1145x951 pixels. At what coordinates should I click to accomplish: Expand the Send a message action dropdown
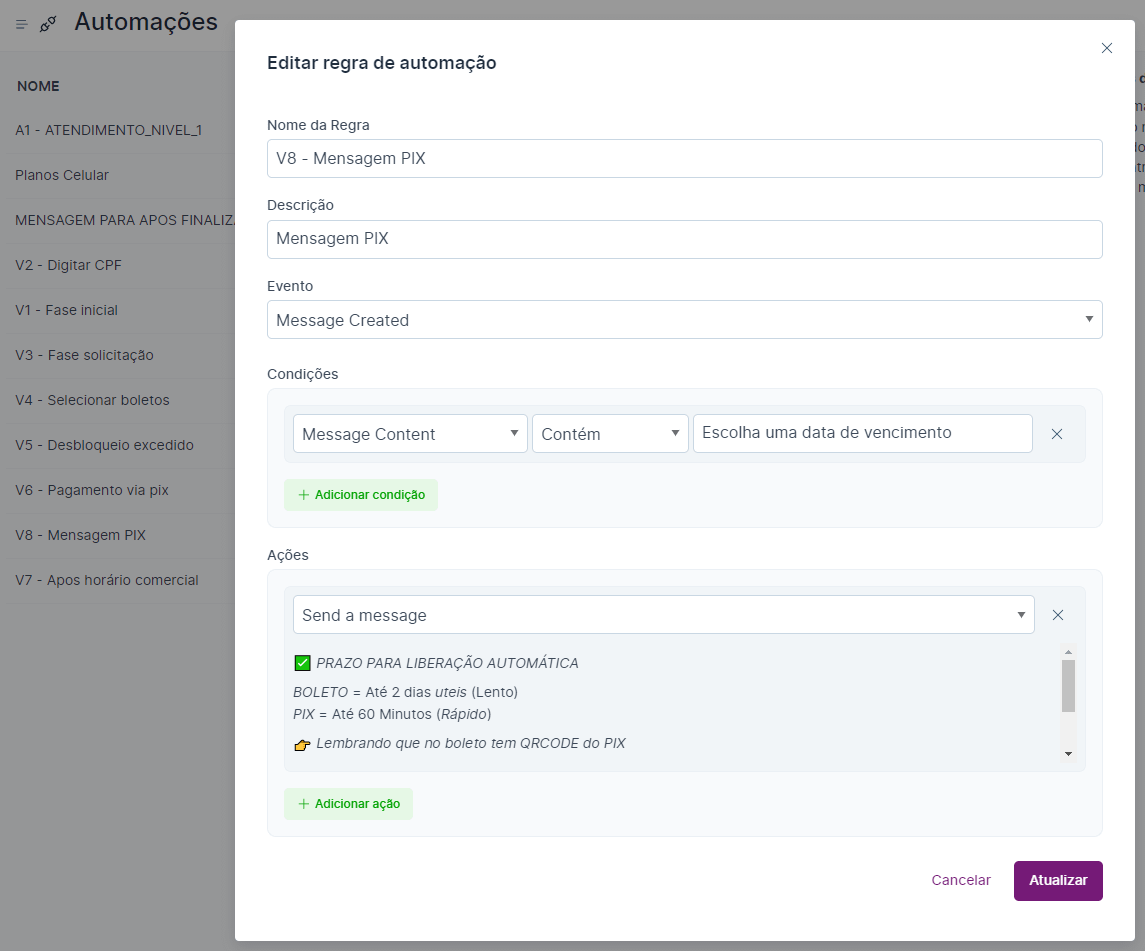663,615
